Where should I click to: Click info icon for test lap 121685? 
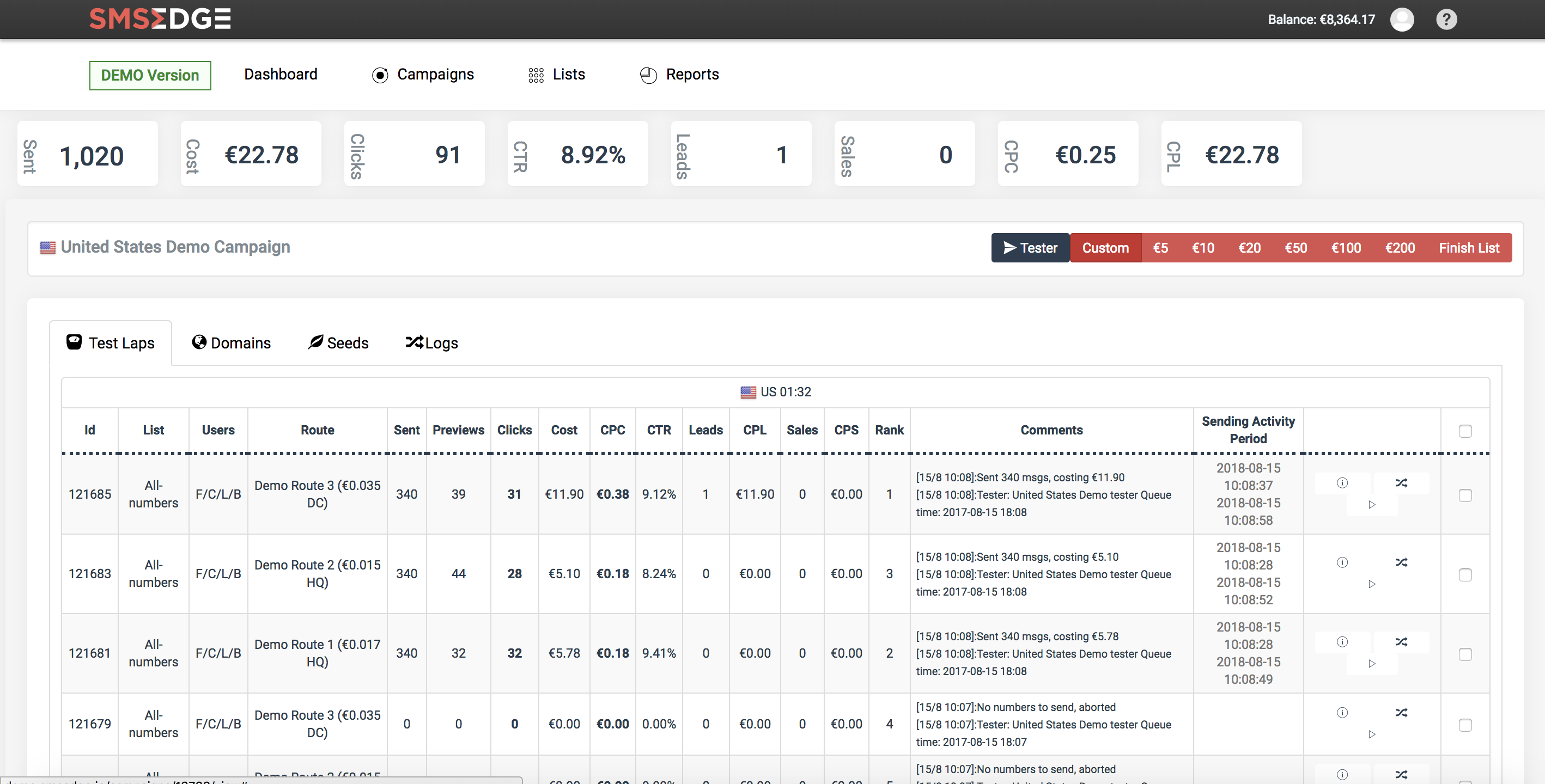[x=1342, y=483]
